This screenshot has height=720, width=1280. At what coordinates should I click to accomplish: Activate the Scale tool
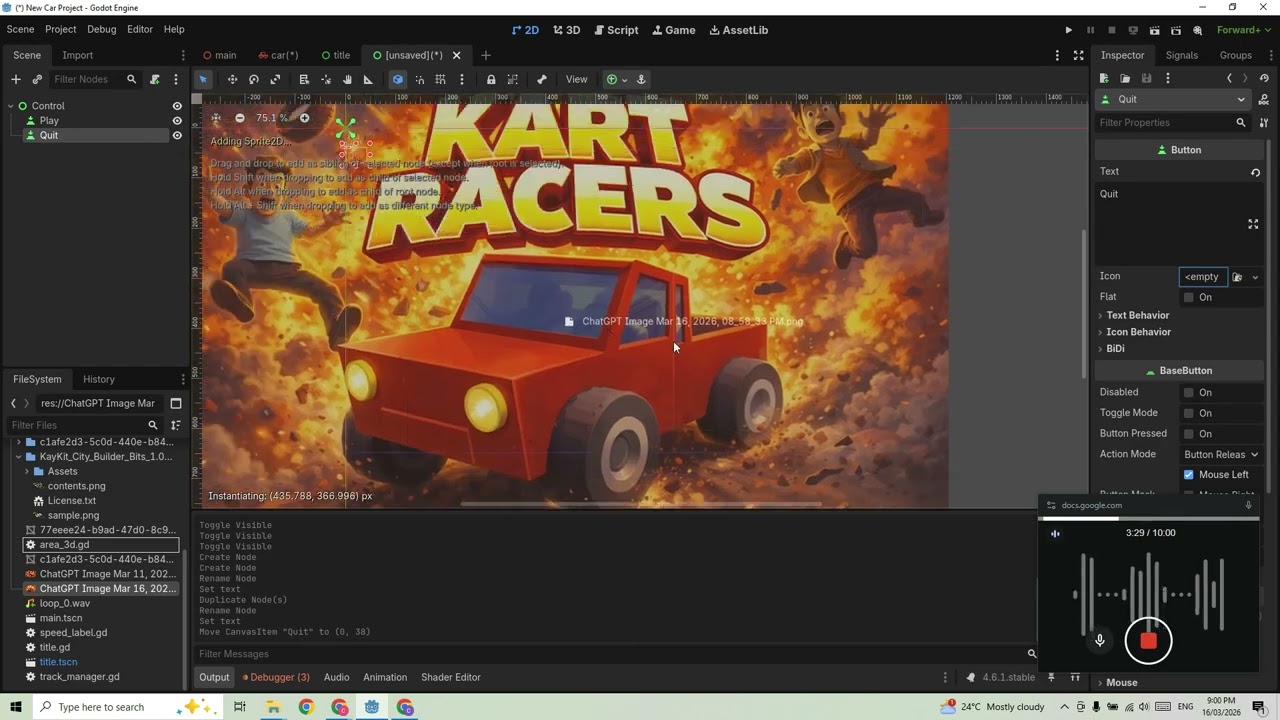275,80
